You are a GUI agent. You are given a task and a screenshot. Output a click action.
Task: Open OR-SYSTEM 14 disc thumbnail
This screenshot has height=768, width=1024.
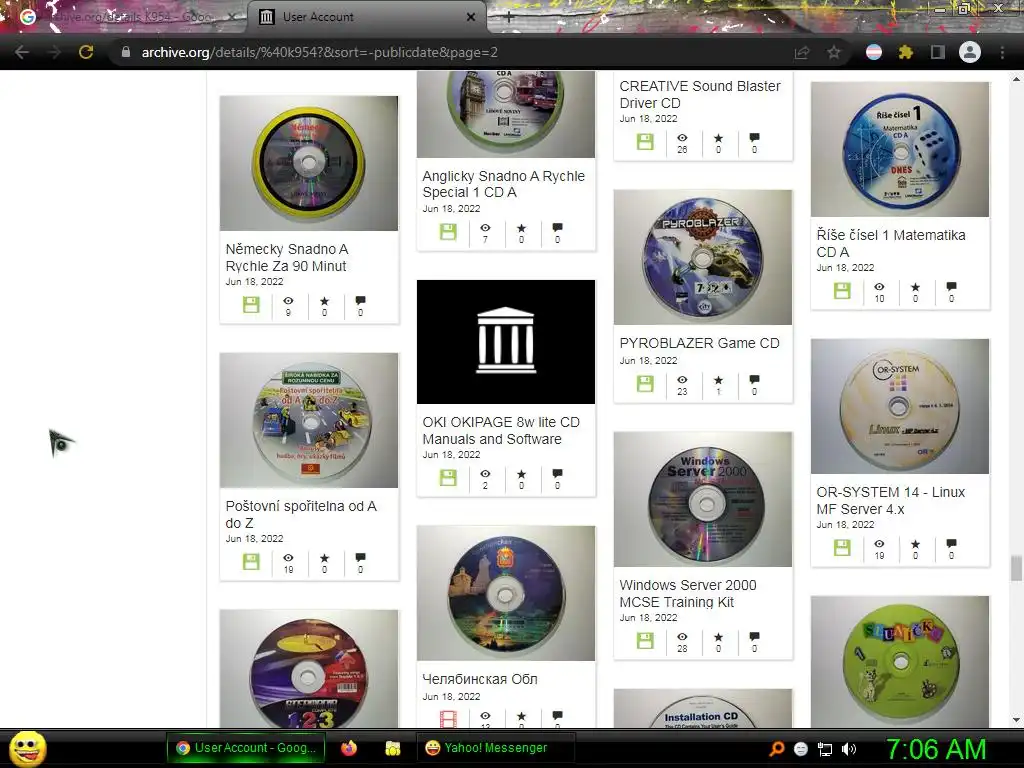tap(900, 406)
